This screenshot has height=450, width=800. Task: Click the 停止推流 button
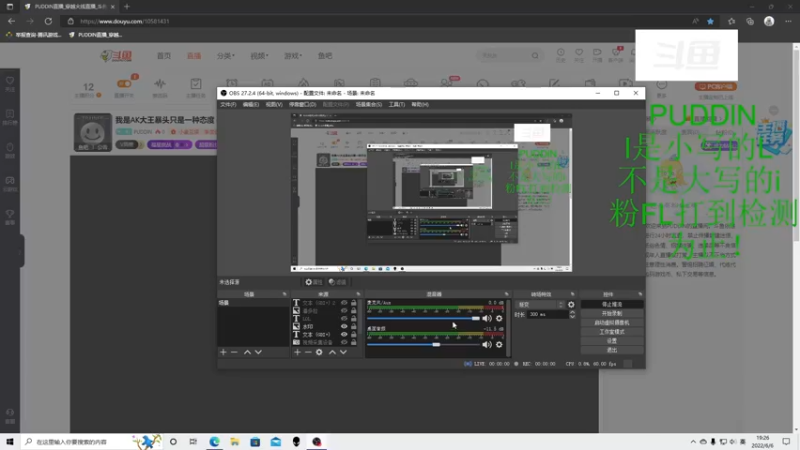[612, 304]
